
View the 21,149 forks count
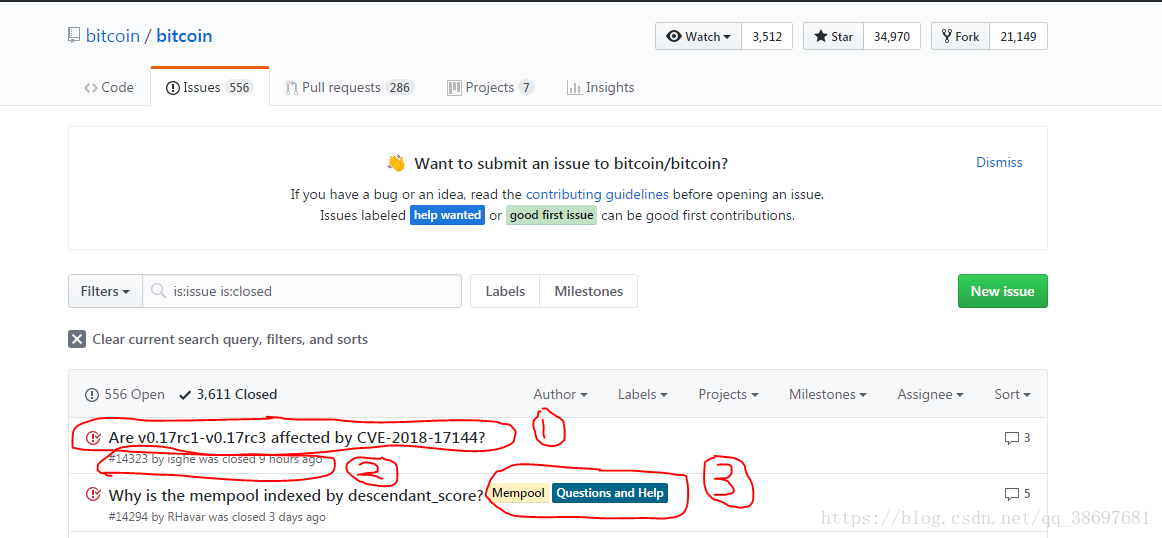click(1018, 36)
